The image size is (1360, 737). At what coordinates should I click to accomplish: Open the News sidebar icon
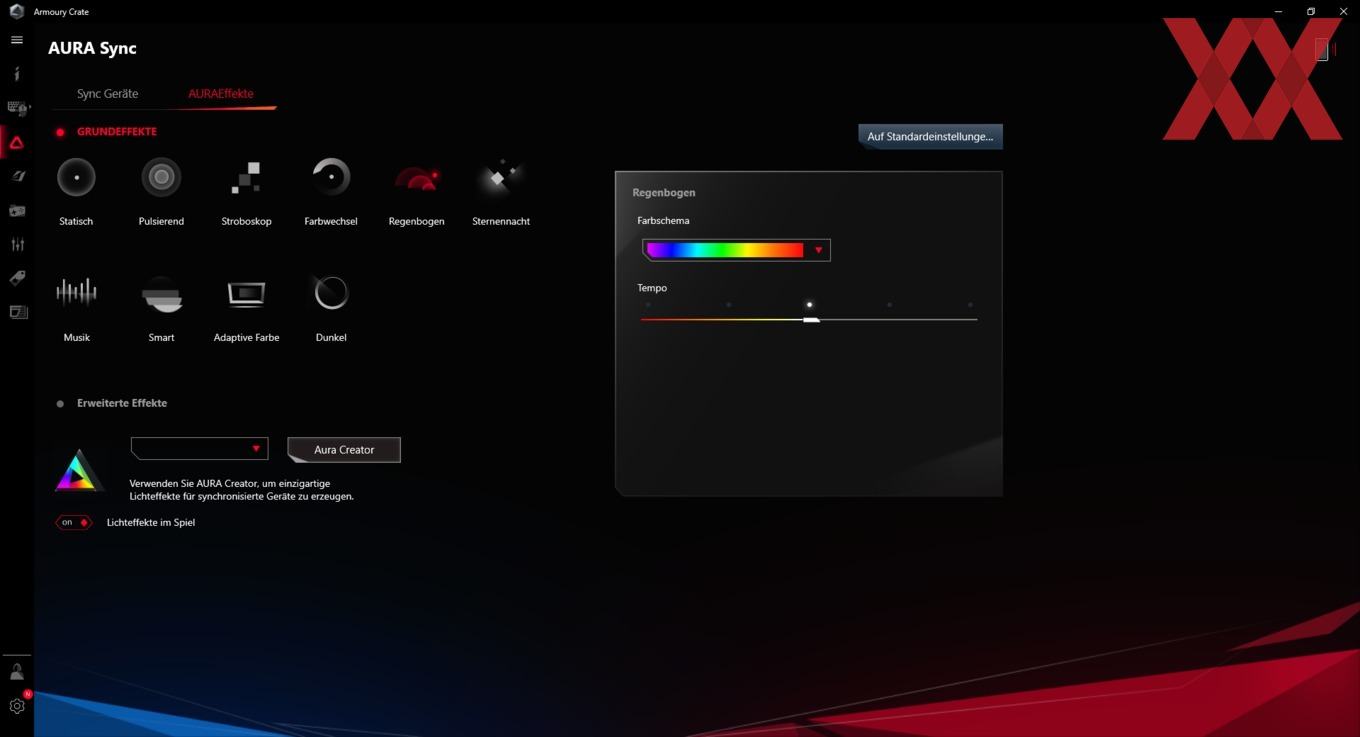point(17,312)
